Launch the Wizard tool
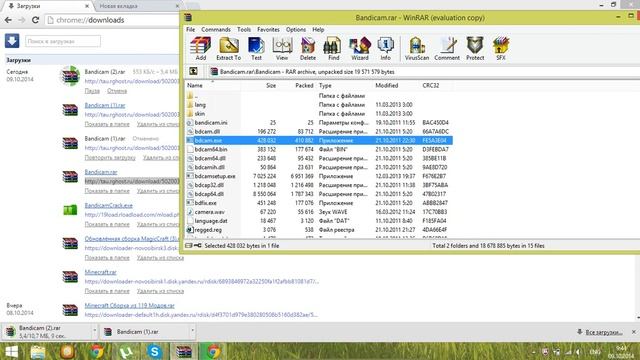Screen dimensions: 640x360 pos(360,49)
